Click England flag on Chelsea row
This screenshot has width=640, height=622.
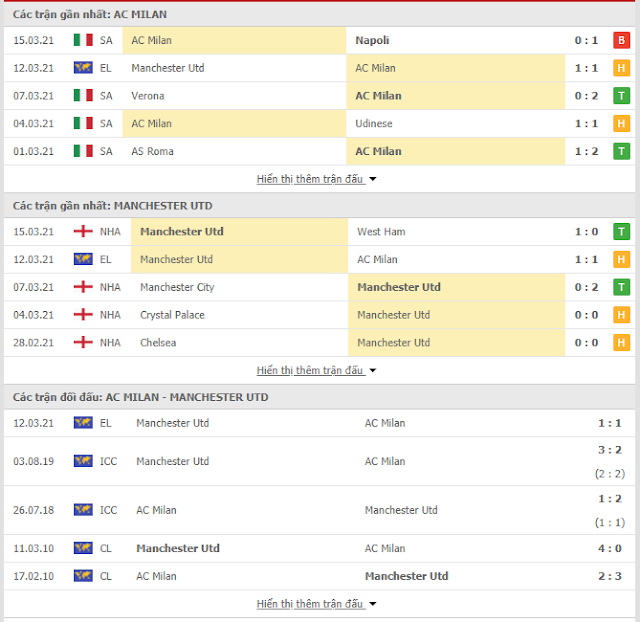click(83, 342)
